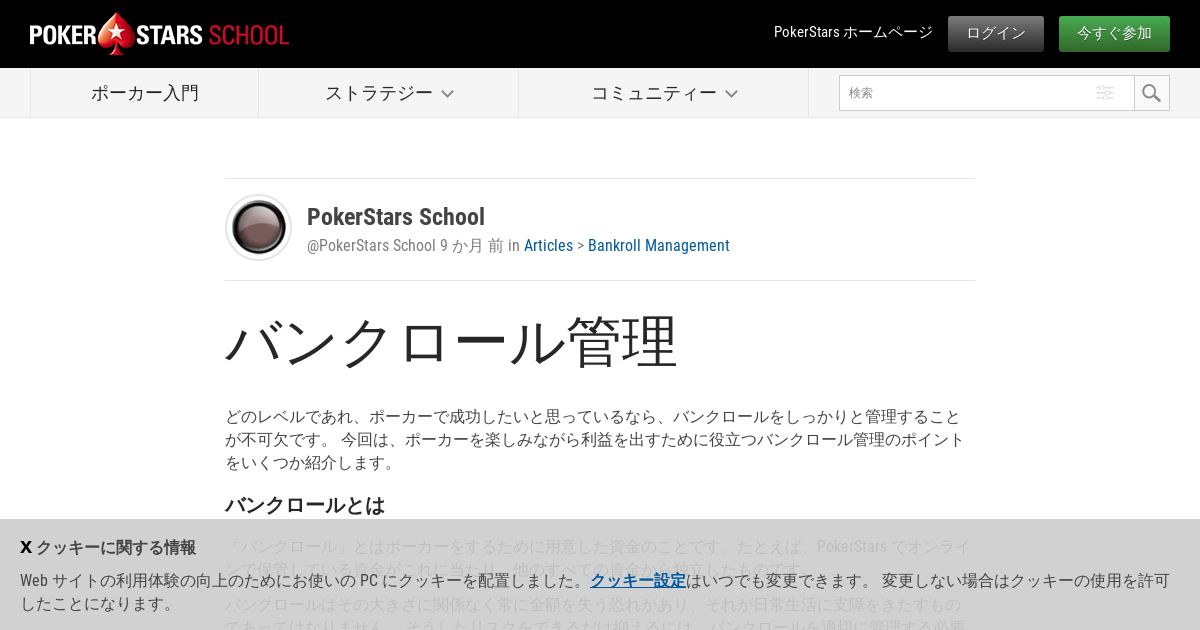Click the ログイン button
The height and width of the screenshot is (630, 1200).
tap(996, 34)
